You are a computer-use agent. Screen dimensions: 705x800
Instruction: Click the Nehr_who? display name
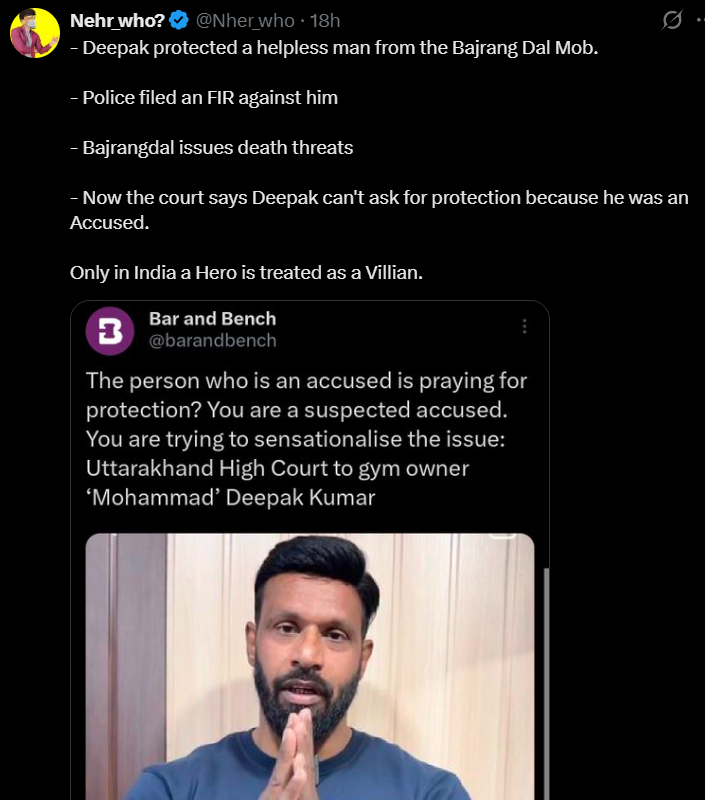click(117, 21)
